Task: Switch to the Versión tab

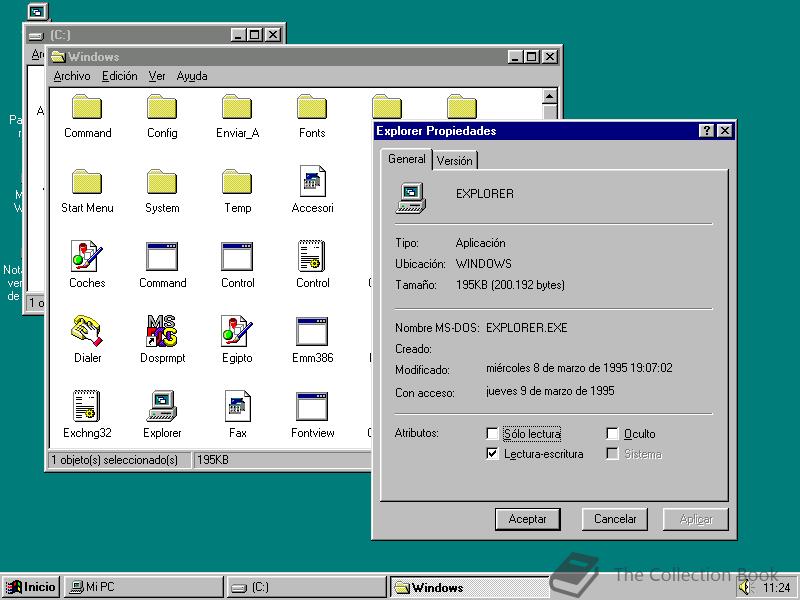Action: [455, 161]
